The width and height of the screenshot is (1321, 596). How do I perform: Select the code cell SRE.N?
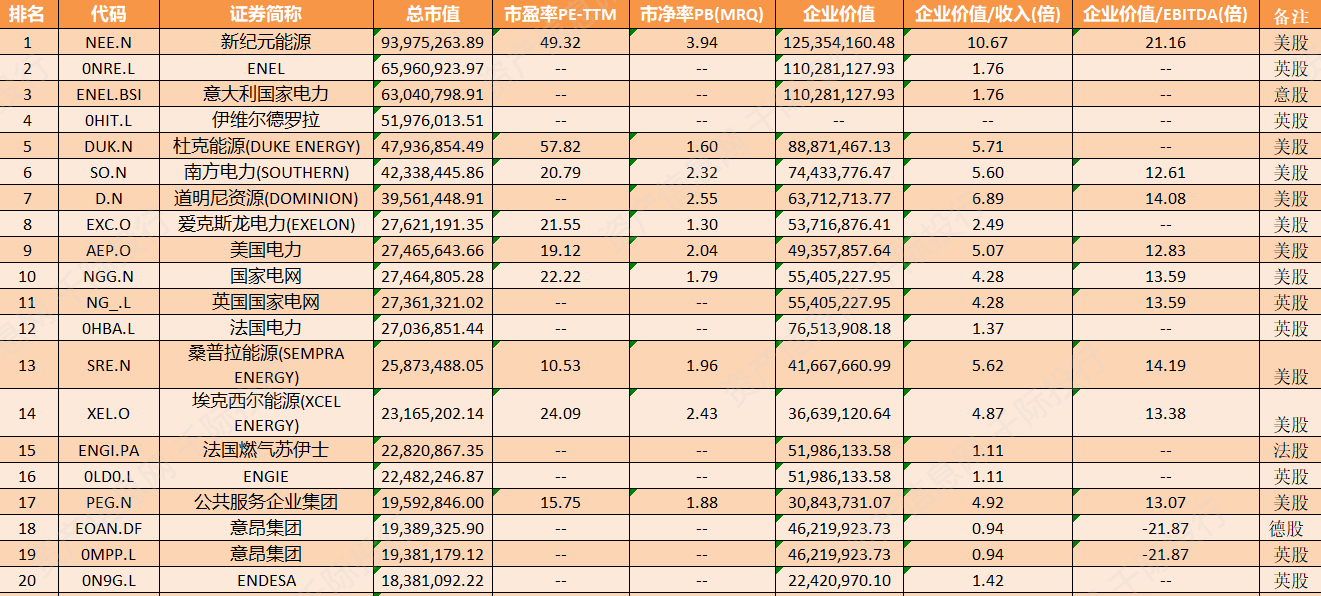(109, 365)
